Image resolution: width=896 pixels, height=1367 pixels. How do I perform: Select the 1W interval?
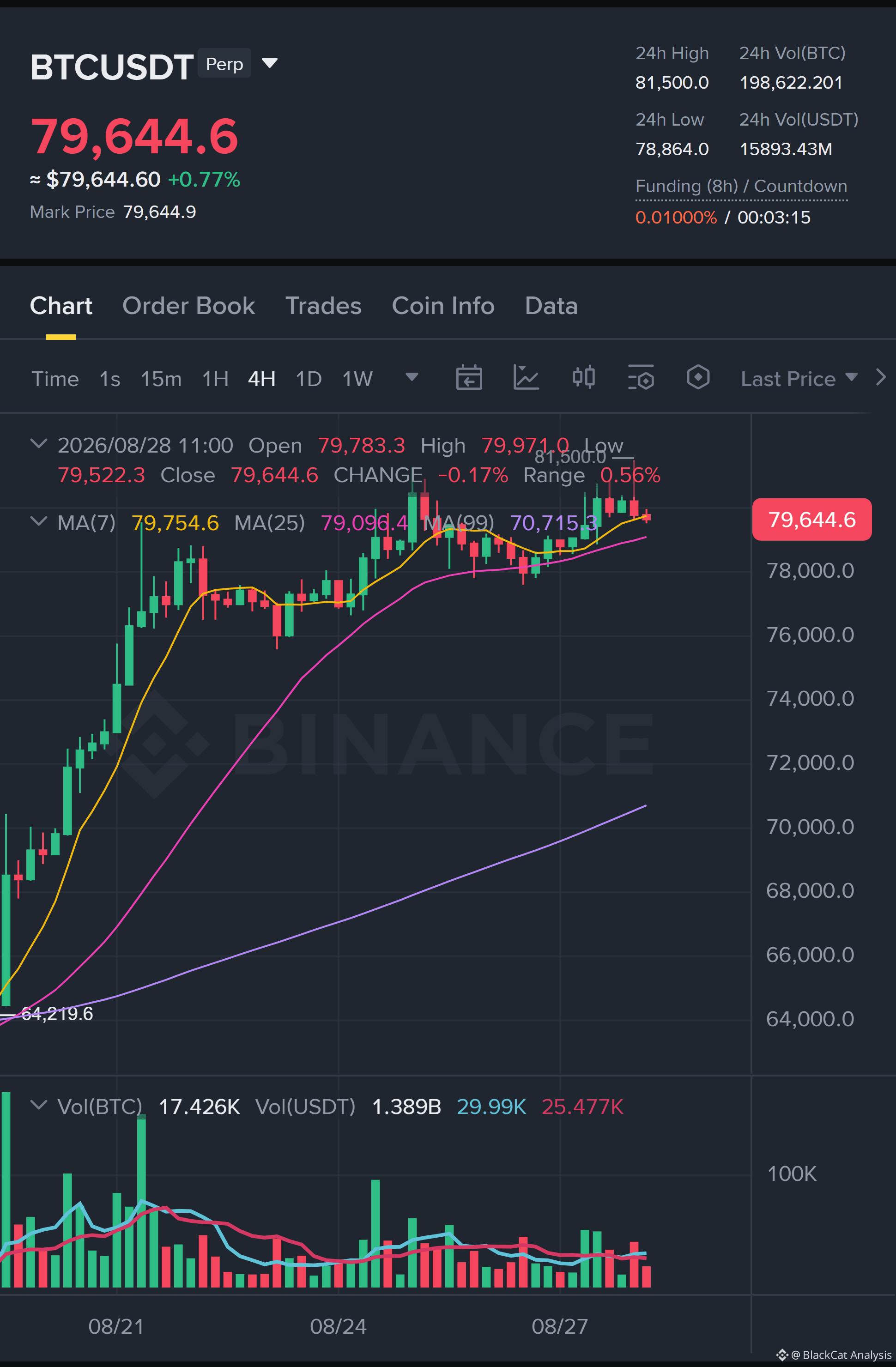coord(357,379)
